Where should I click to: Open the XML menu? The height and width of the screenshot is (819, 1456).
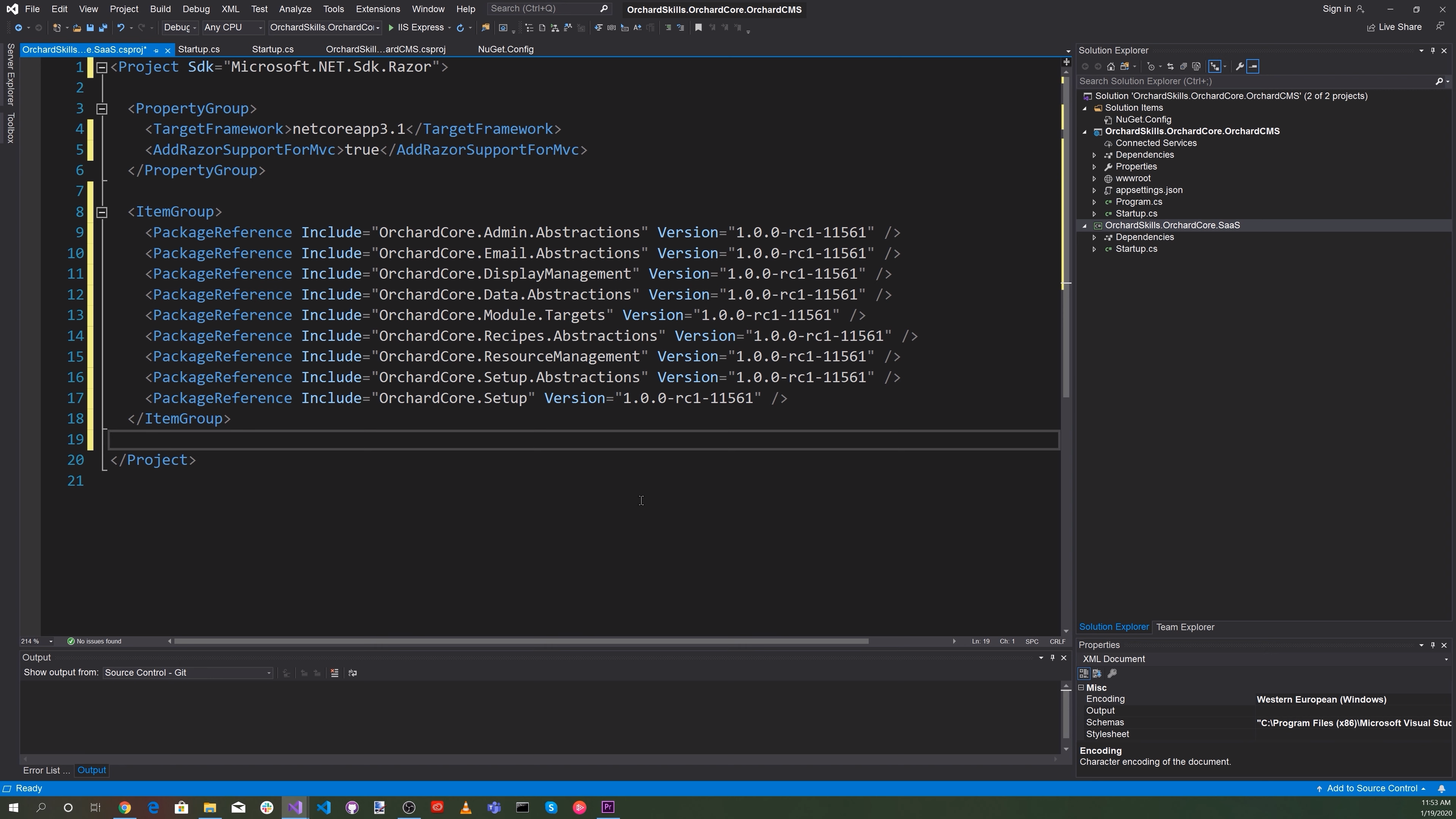pos(230,9)
